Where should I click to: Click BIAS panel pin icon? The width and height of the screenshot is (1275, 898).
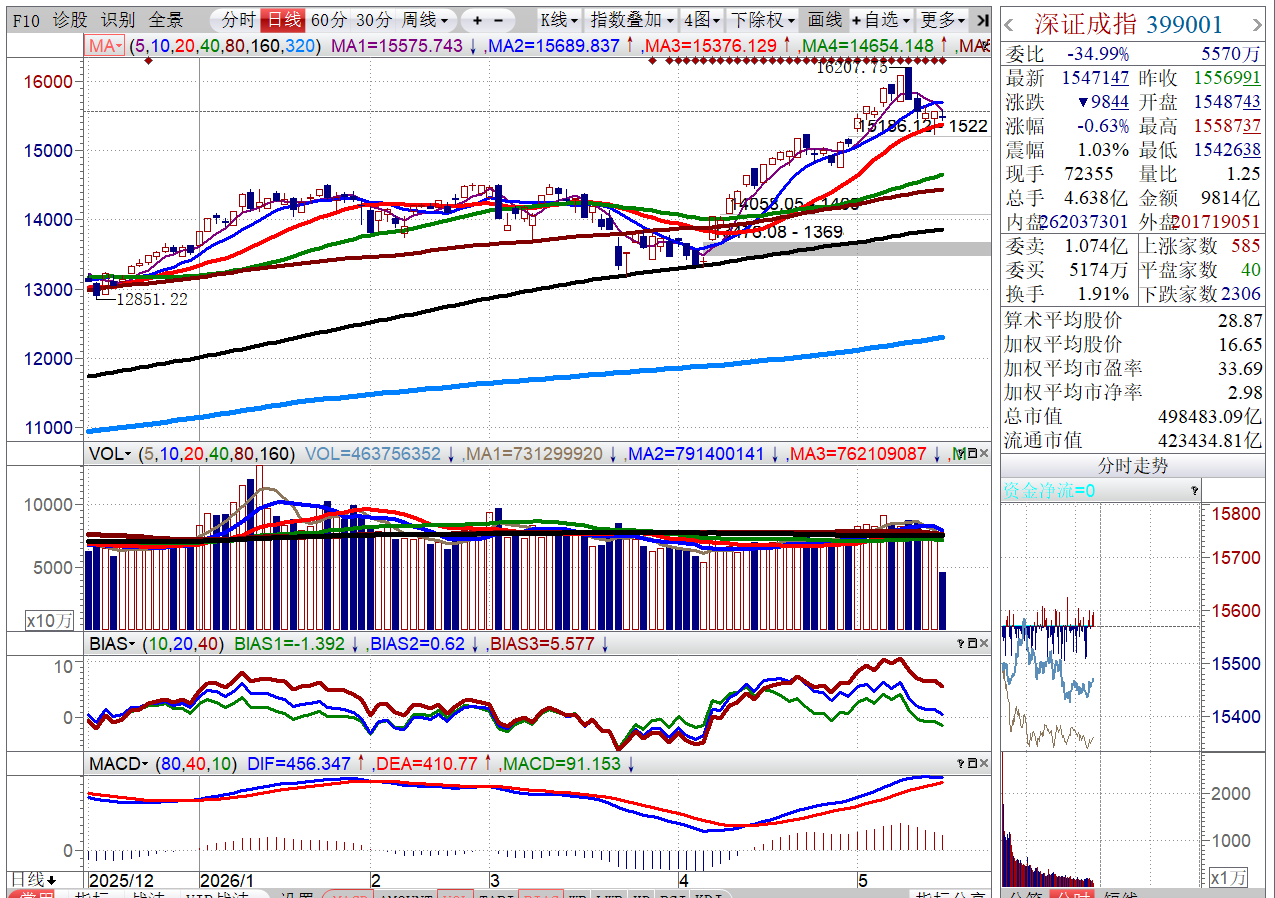[x=961, y=644]
